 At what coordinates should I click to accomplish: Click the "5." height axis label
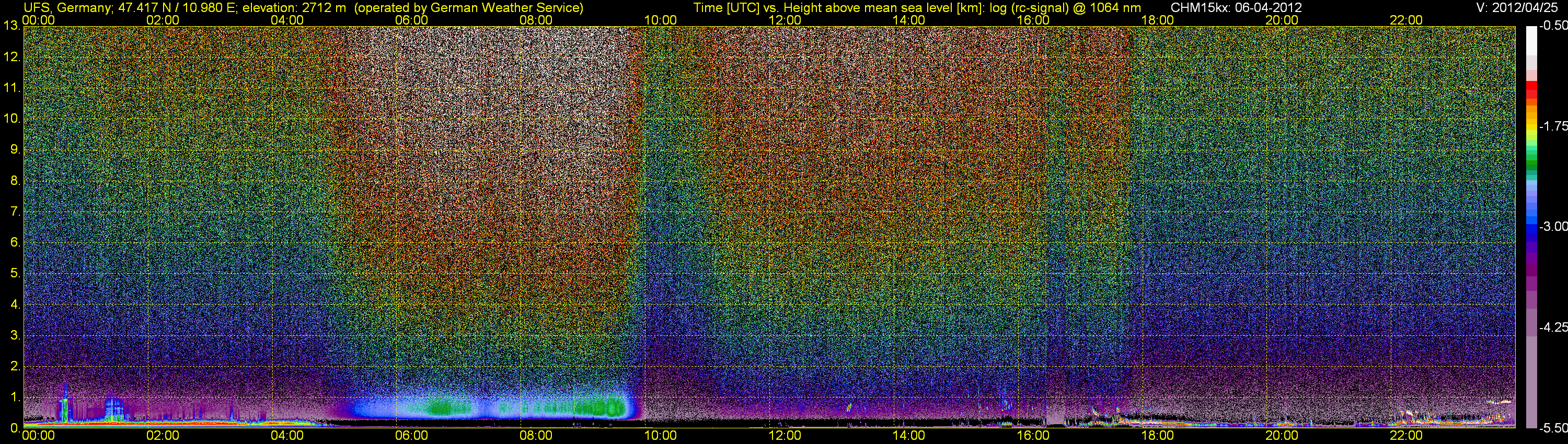pyautogui.click(x=15, y=273)
